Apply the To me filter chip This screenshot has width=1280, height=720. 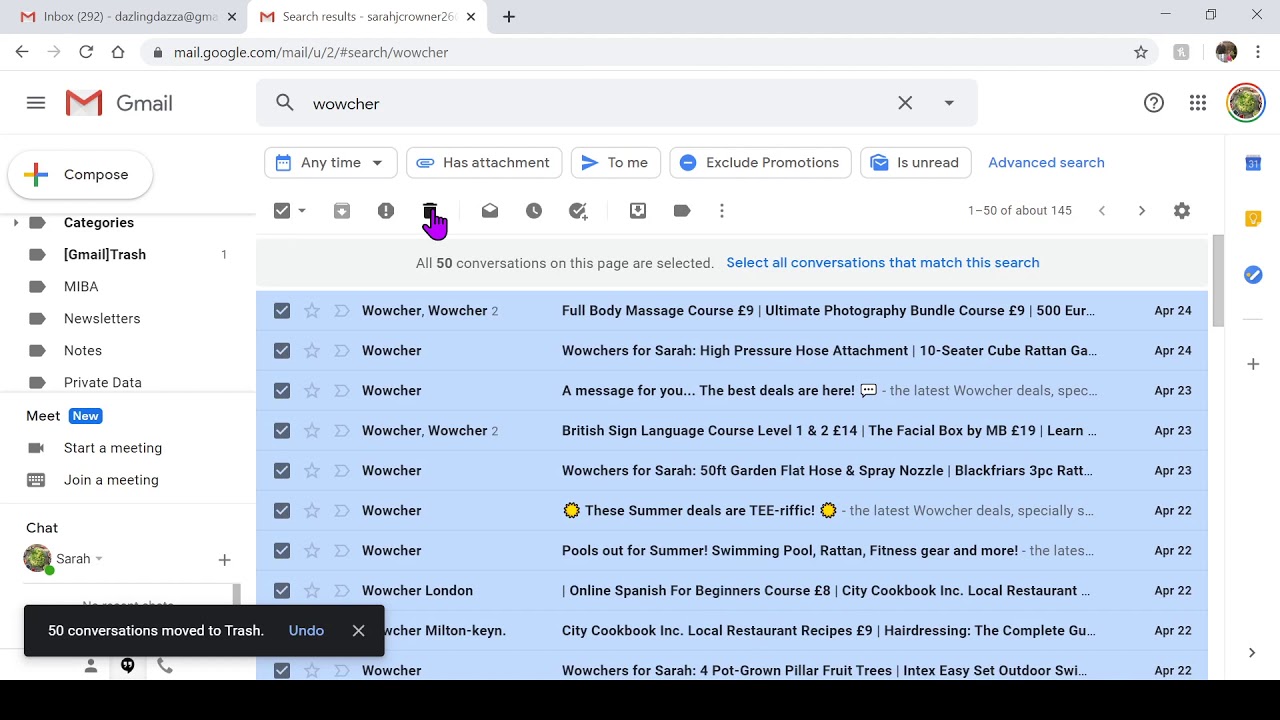pos(615,163)
